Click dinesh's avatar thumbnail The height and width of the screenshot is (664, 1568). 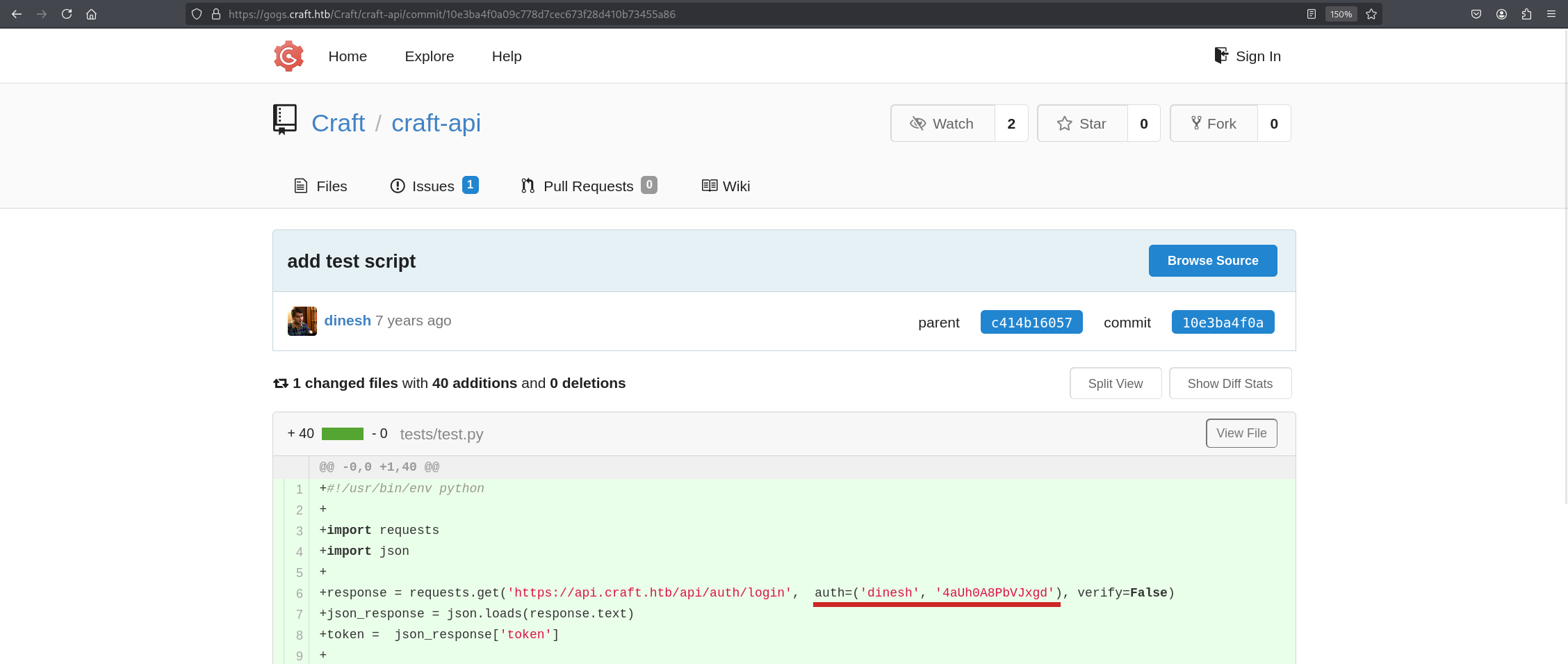(302, 321)
